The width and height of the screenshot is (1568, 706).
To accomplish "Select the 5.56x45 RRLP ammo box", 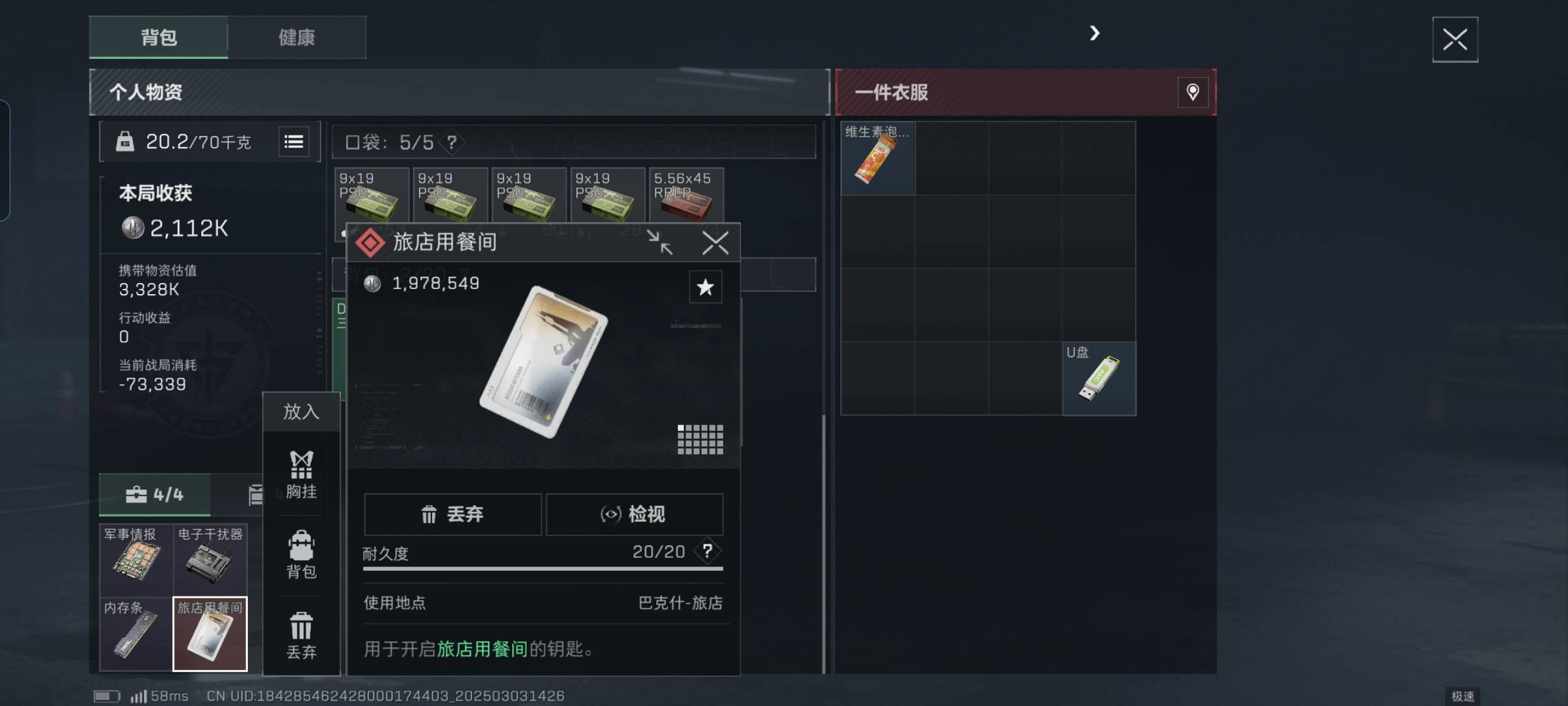I will pos(687,195).
